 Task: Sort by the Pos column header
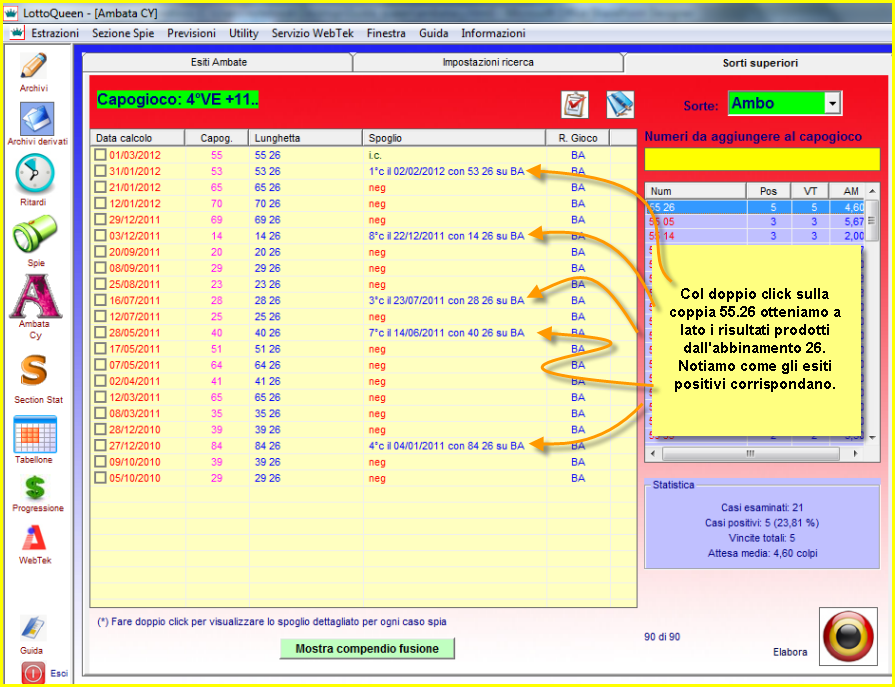[x=768, y=191]
